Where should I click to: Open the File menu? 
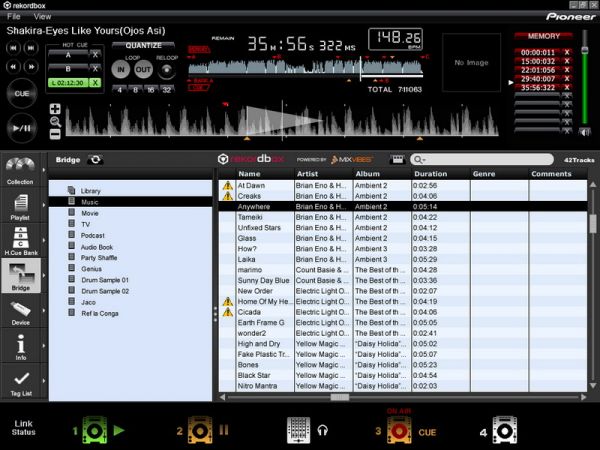[x=14, y=16]
